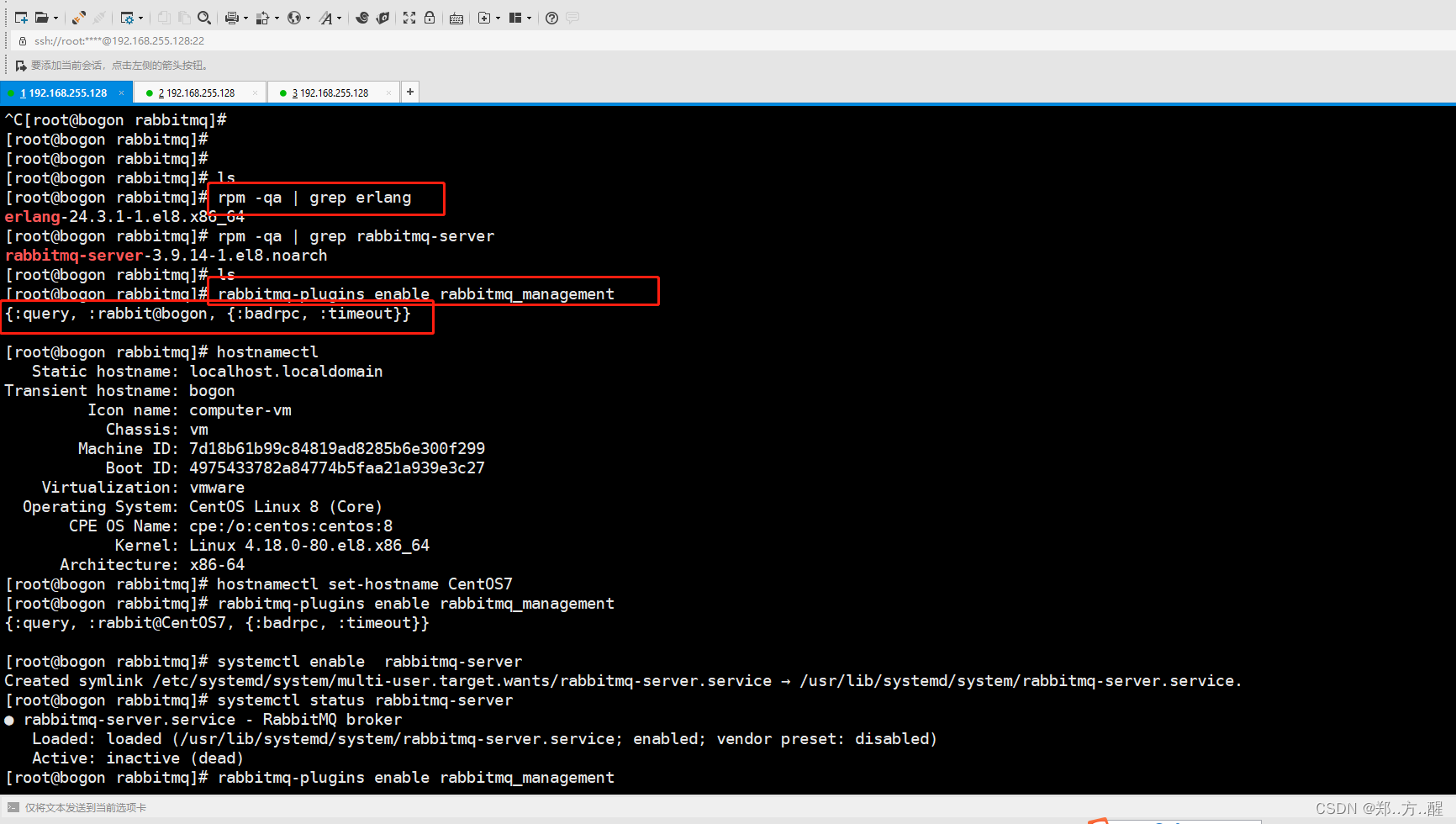Expand the open-session folder dropdown arrow

point(55,18)
